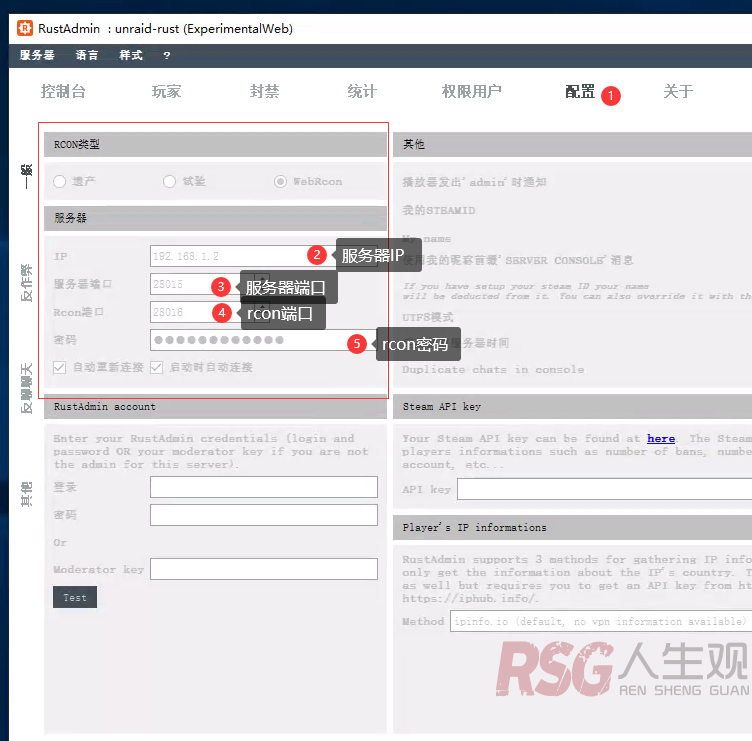The height and width of the screenshot is (741, 752).
Task: Click the 我的STEAMID label
Action: [438, 210]
